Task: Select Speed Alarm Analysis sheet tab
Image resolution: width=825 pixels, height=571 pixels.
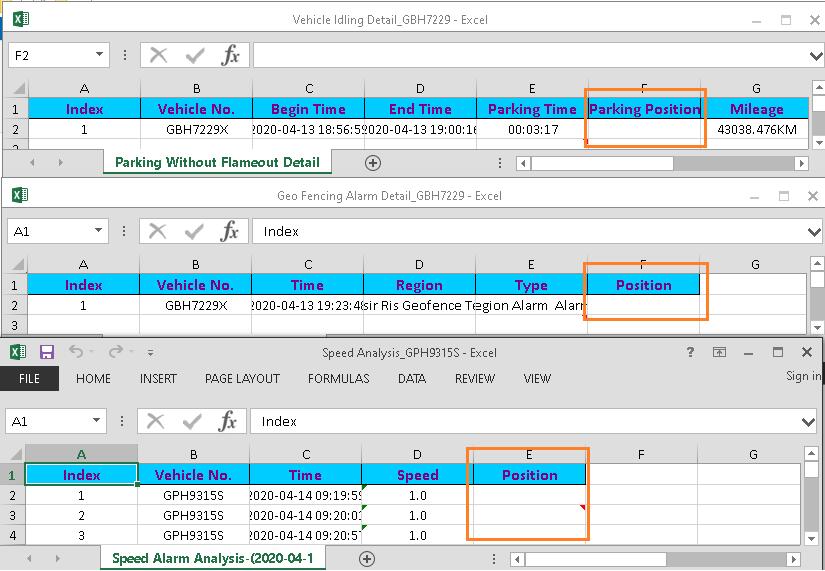Action: tap(213, 558)
